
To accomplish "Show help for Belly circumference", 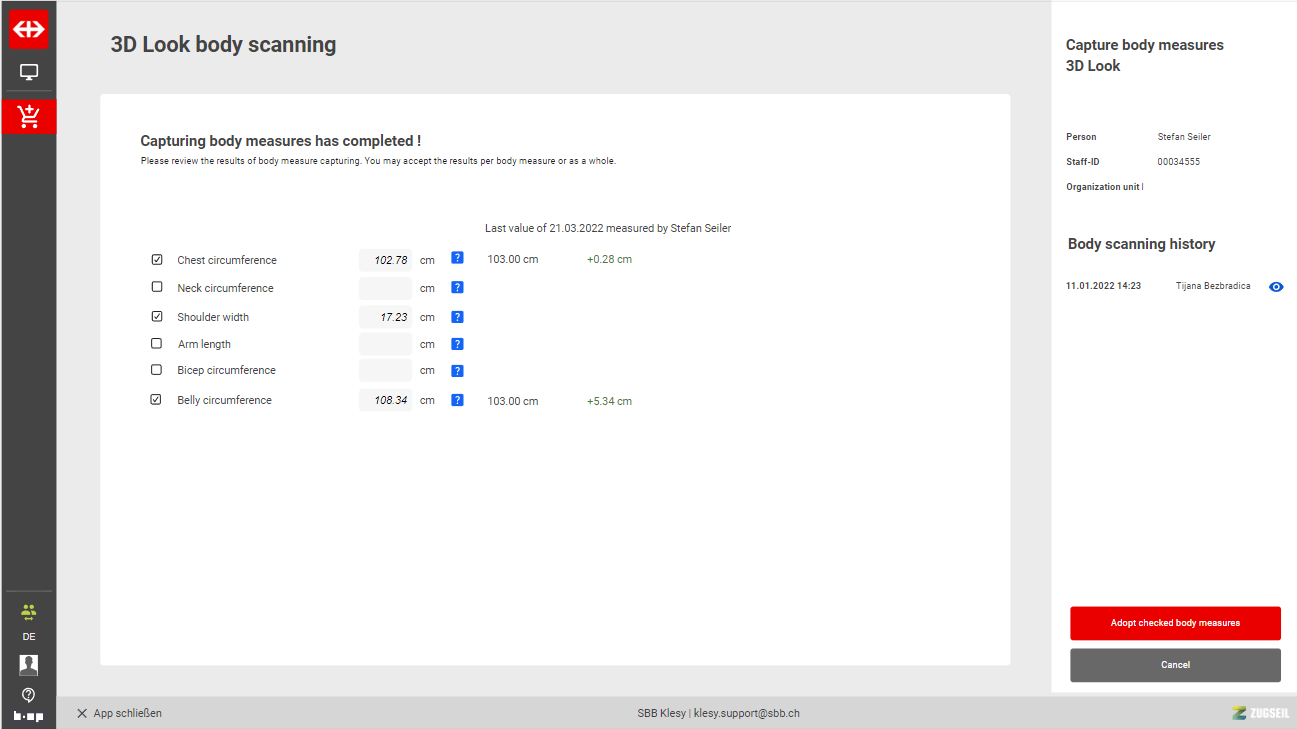I will (x=457, y=400).
